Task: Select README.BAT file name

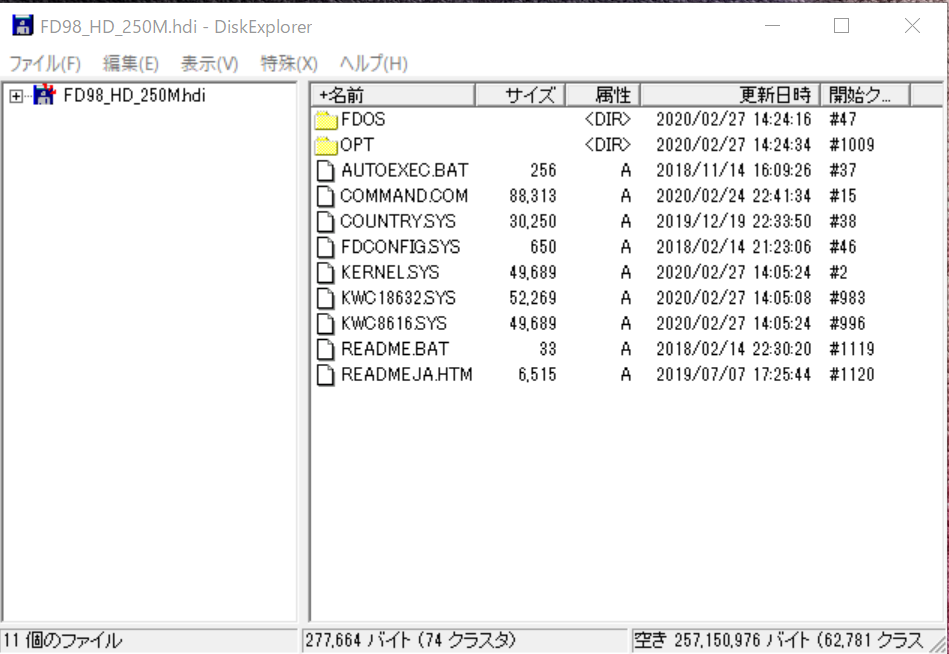Action: (x=395, y=349)
